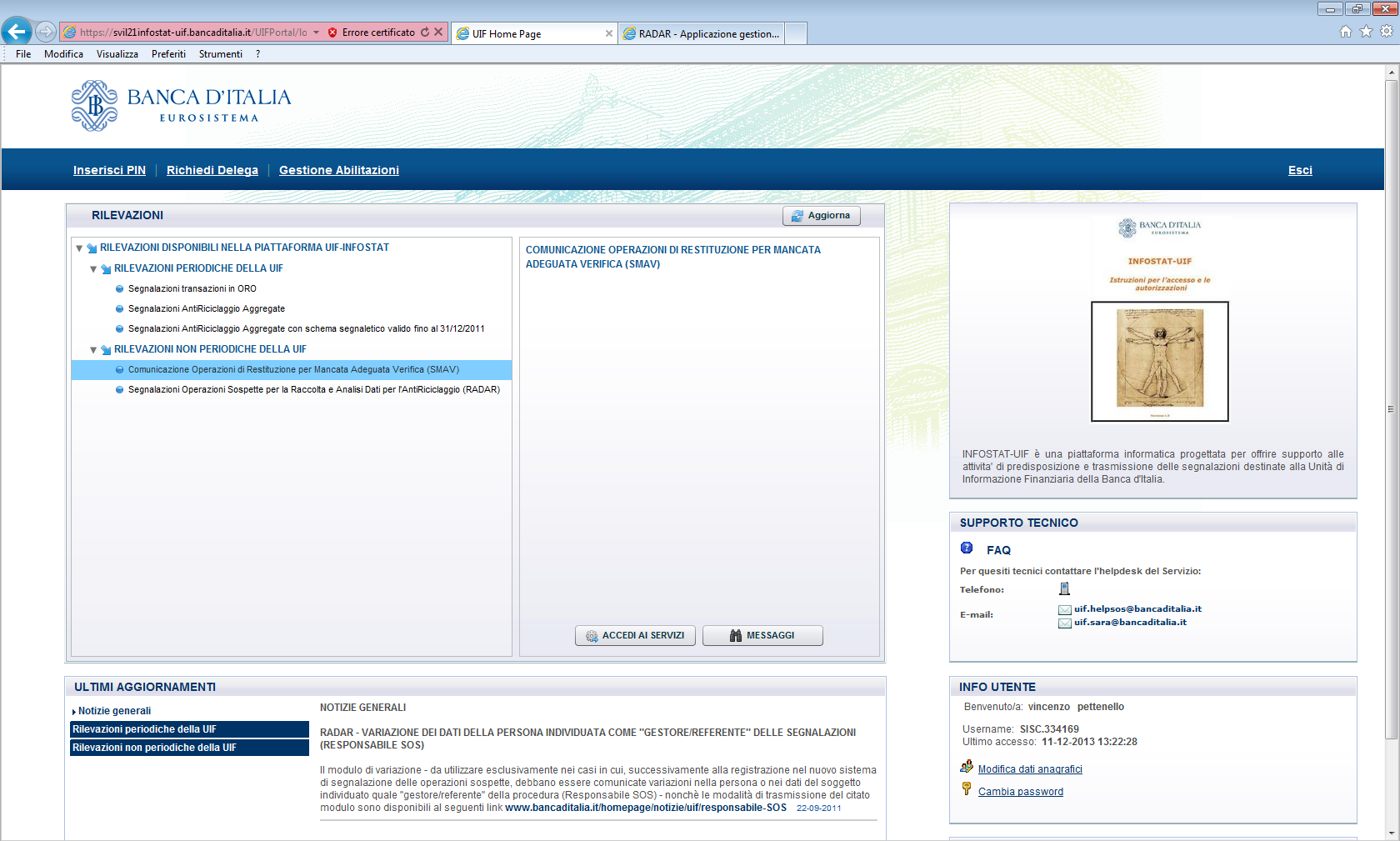Click the uif.sara@bancaditalia.it email link
The height and width of the screenshot is (841, 1400).
[1130, 622]
